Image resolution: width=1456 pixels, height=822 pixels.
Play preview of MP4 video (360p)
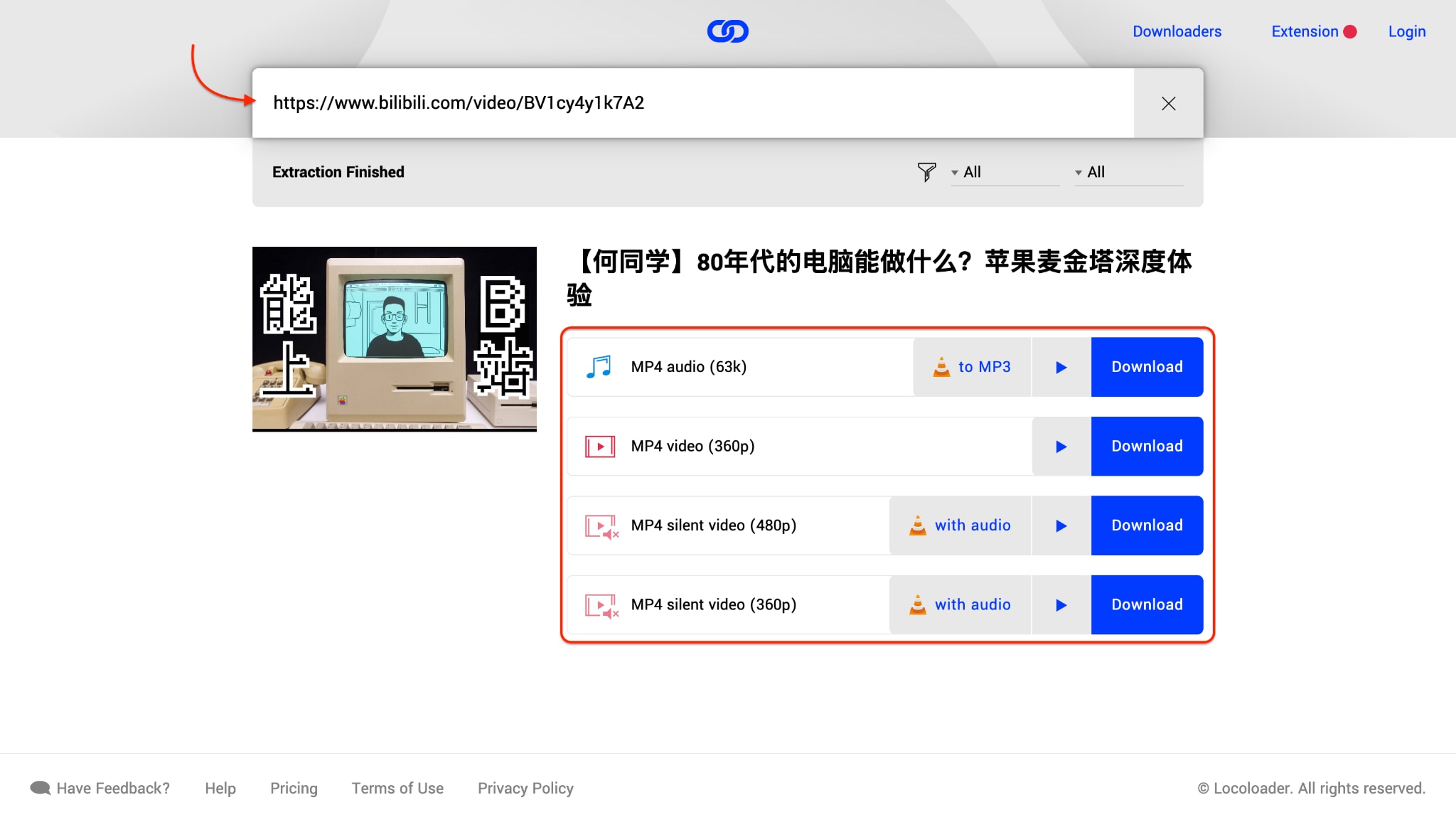[1061, 447]
